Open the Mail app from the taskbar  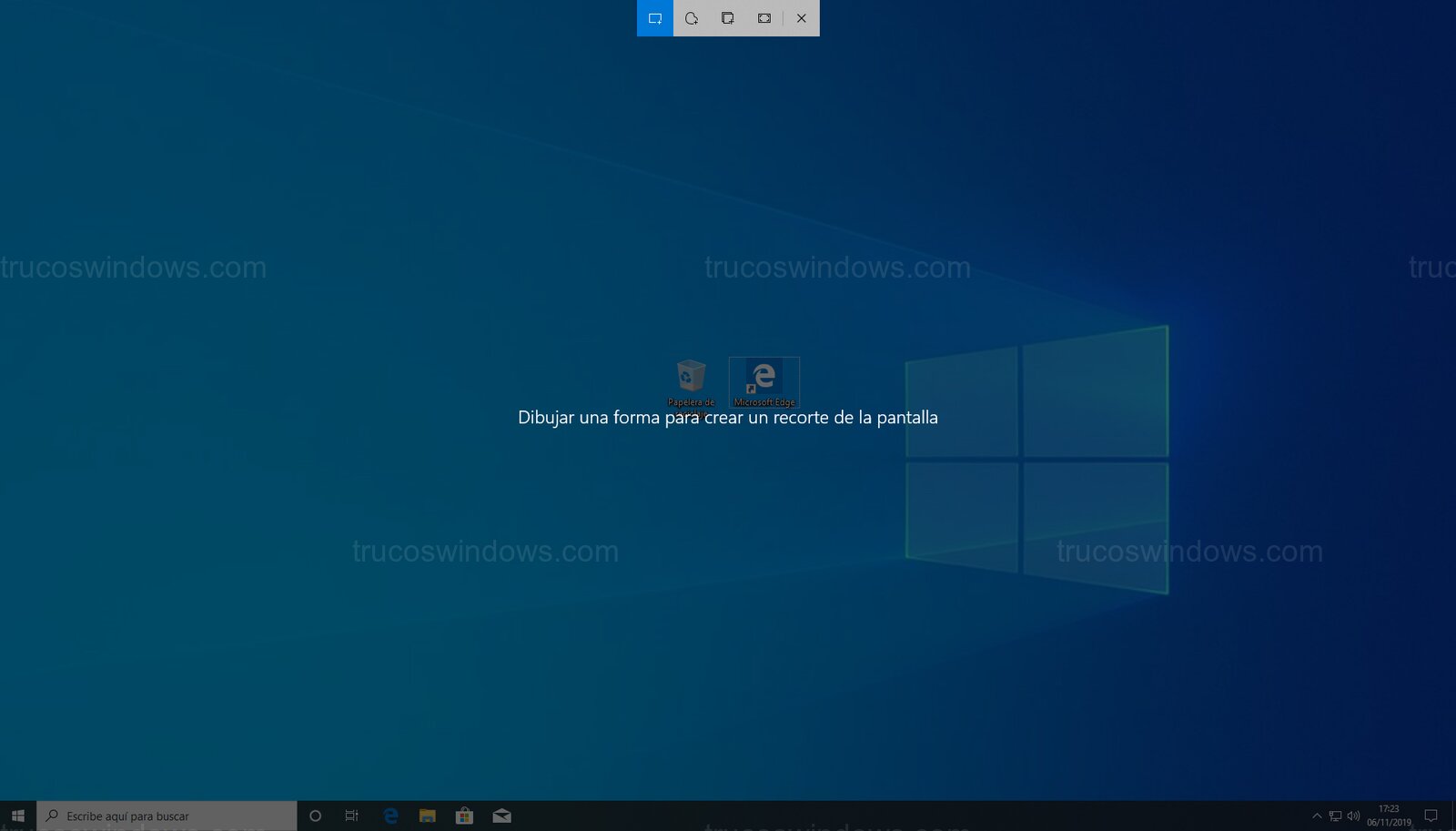coord(501,816)
